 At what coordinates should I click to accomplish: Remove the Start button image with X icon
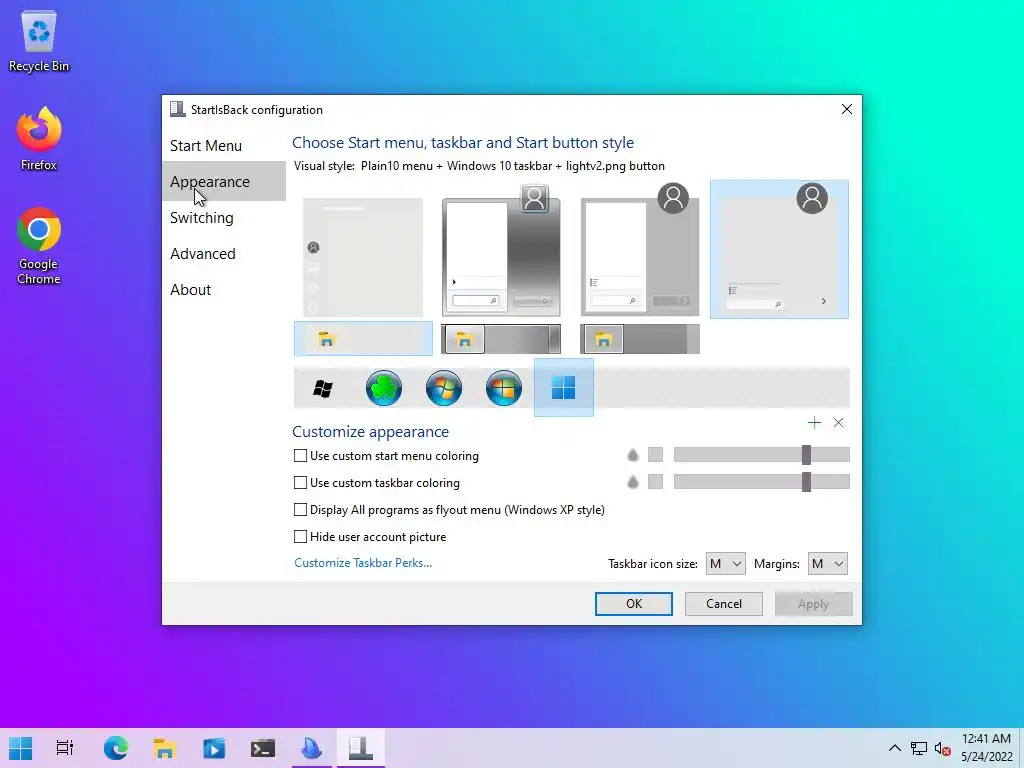[x=839, y=423]
